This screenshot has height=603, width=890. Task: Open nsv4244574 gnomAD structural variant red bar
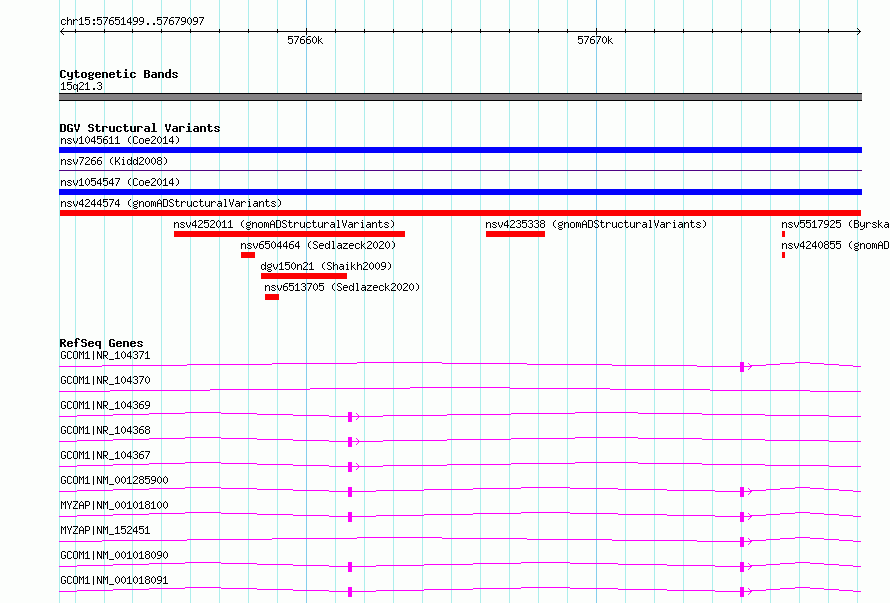point(460,213)
